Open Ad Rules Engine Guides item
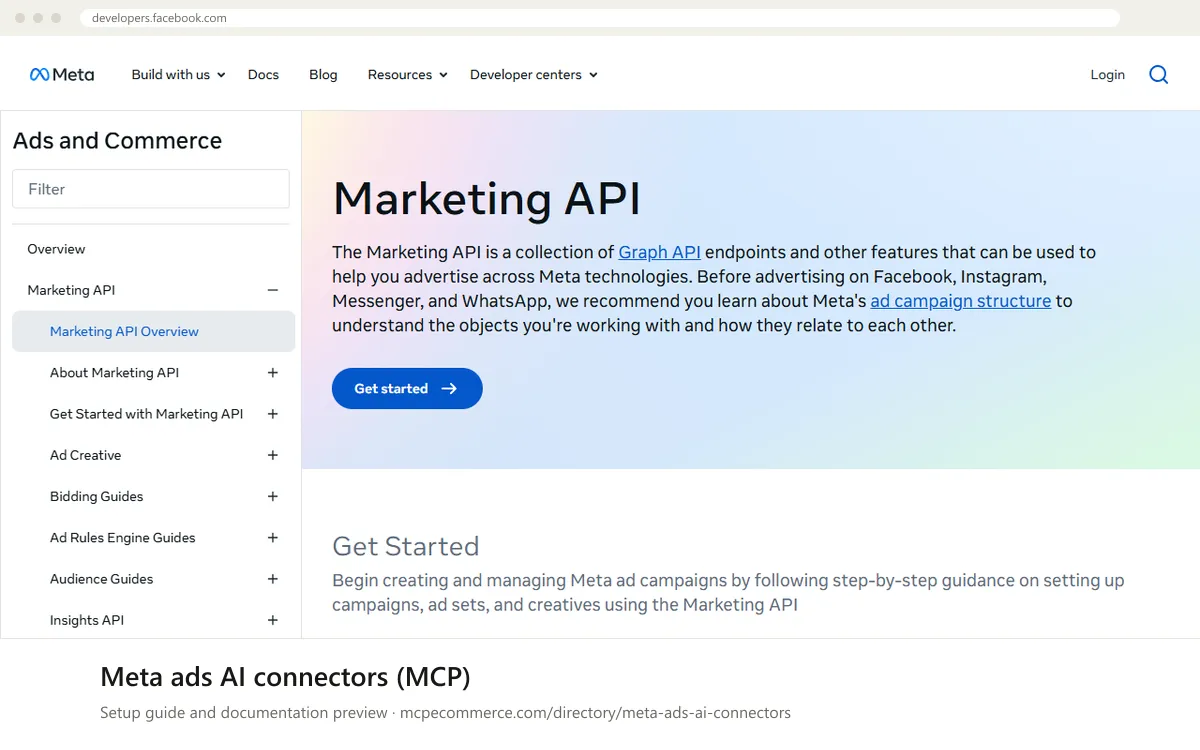Screen dimensions: 1200x750 [122, 538]
